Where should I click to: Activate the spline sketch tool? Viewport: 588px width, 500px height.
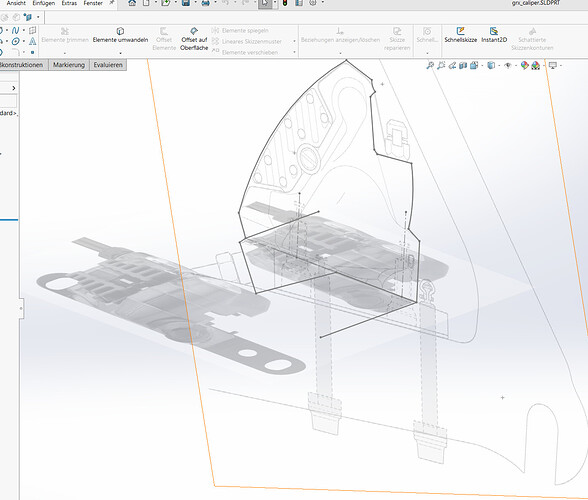coord(15,30)
